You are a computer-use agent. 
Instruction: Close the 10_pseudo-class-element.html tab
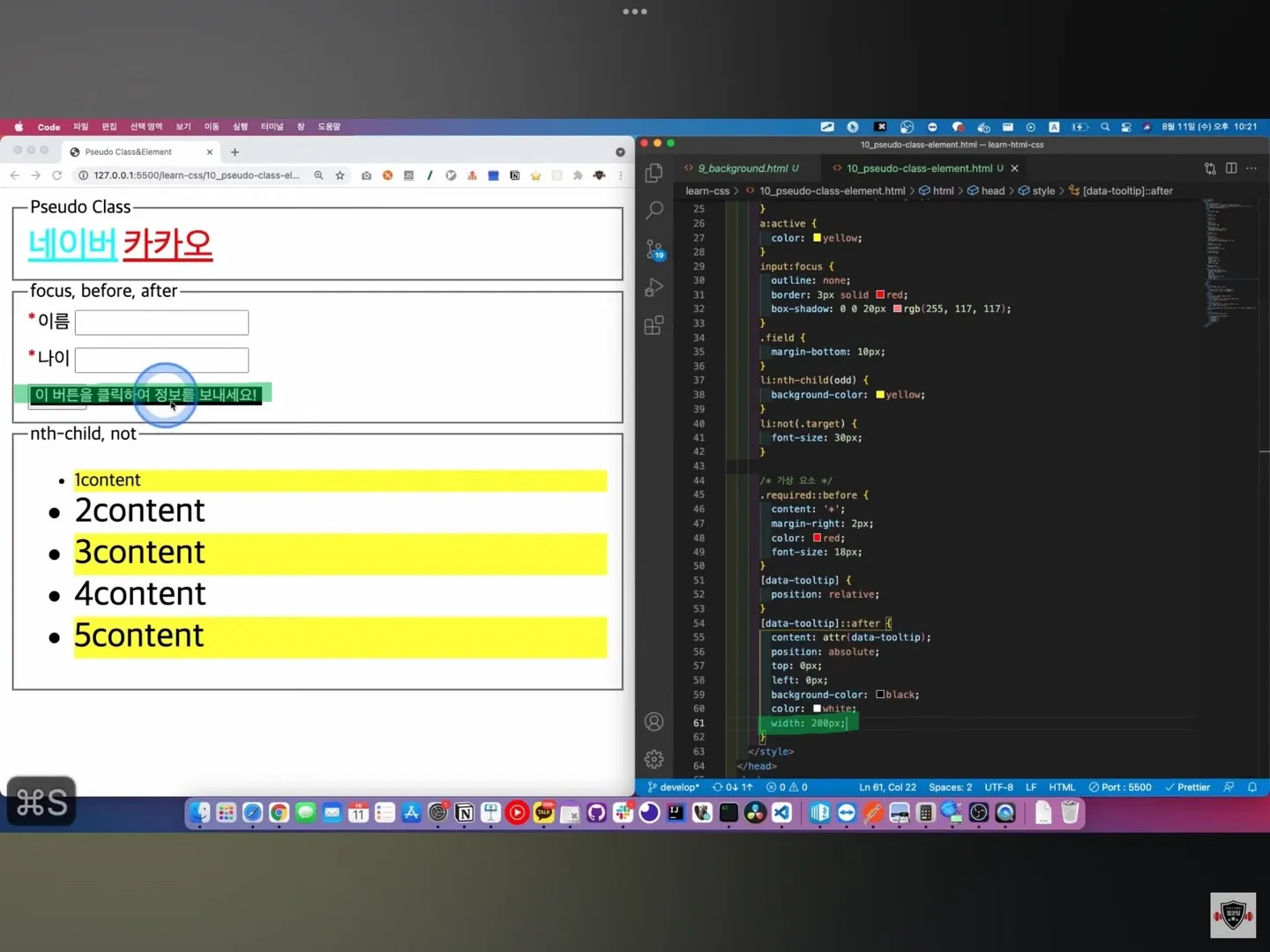1014,168
